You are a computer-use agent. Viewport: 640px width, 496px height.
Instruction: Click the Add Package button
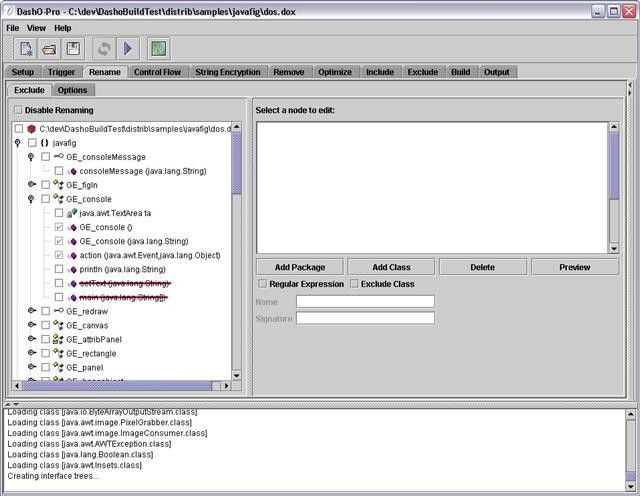click(x=300, y=267)
